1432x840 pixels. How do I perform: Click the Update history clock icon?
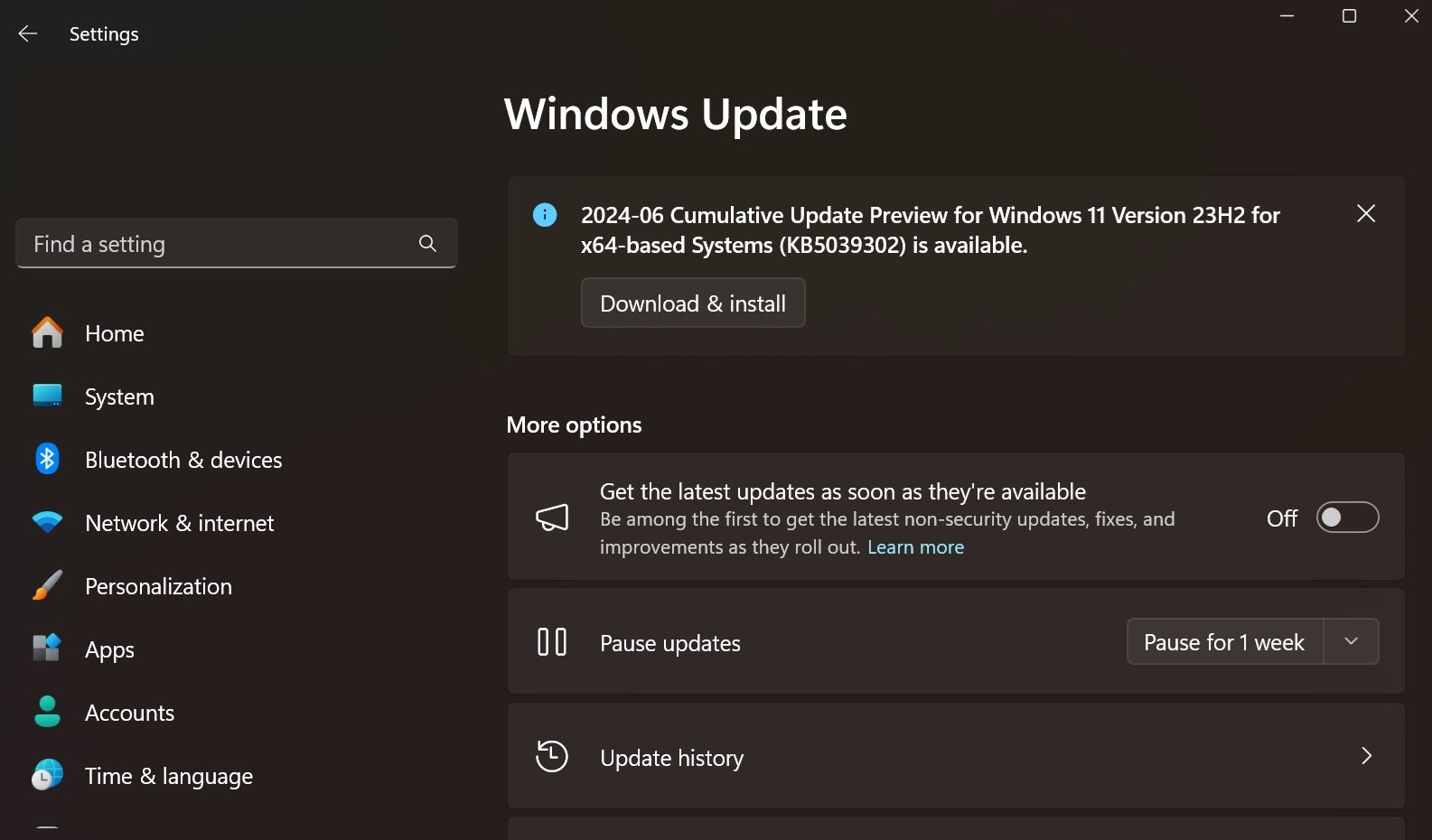[552, 756]
